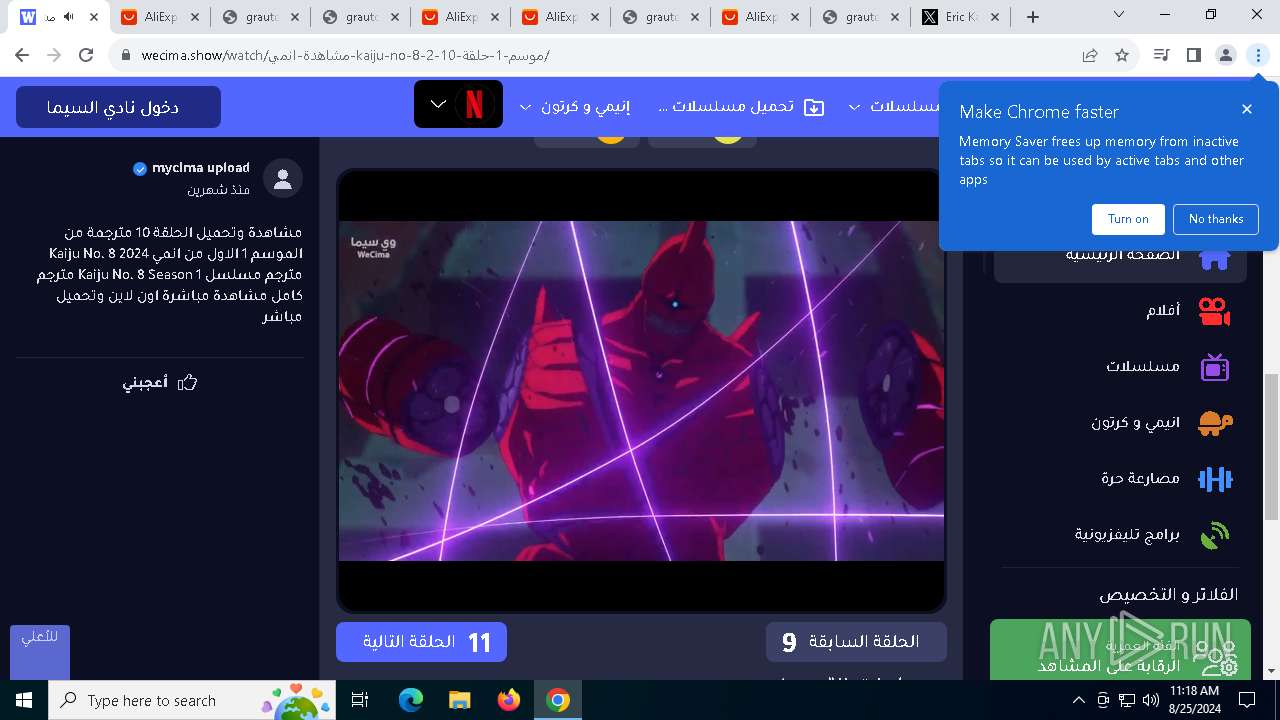Viewport: 1280px width, 720px height.
Task: Switch to the first AliExpress tab
Action: [x=160, y=17]
